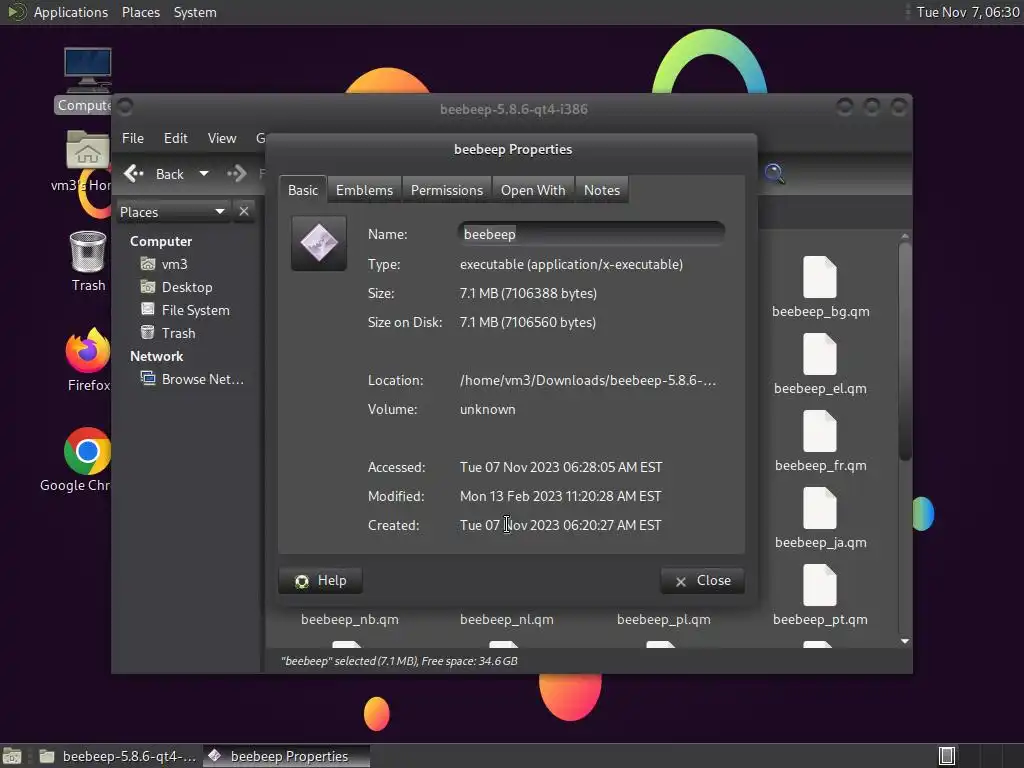Switch to beebeep Properties taskbar button
1024x768 pixels.
(287, 756)
